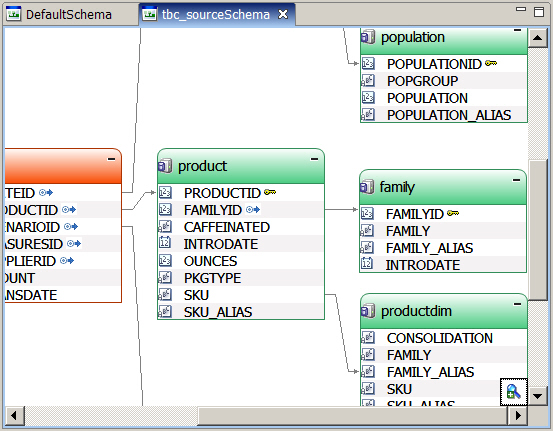553x431 pixels.
Task: Click the product INTRODATE date type icon
Action: click(165, 243)
